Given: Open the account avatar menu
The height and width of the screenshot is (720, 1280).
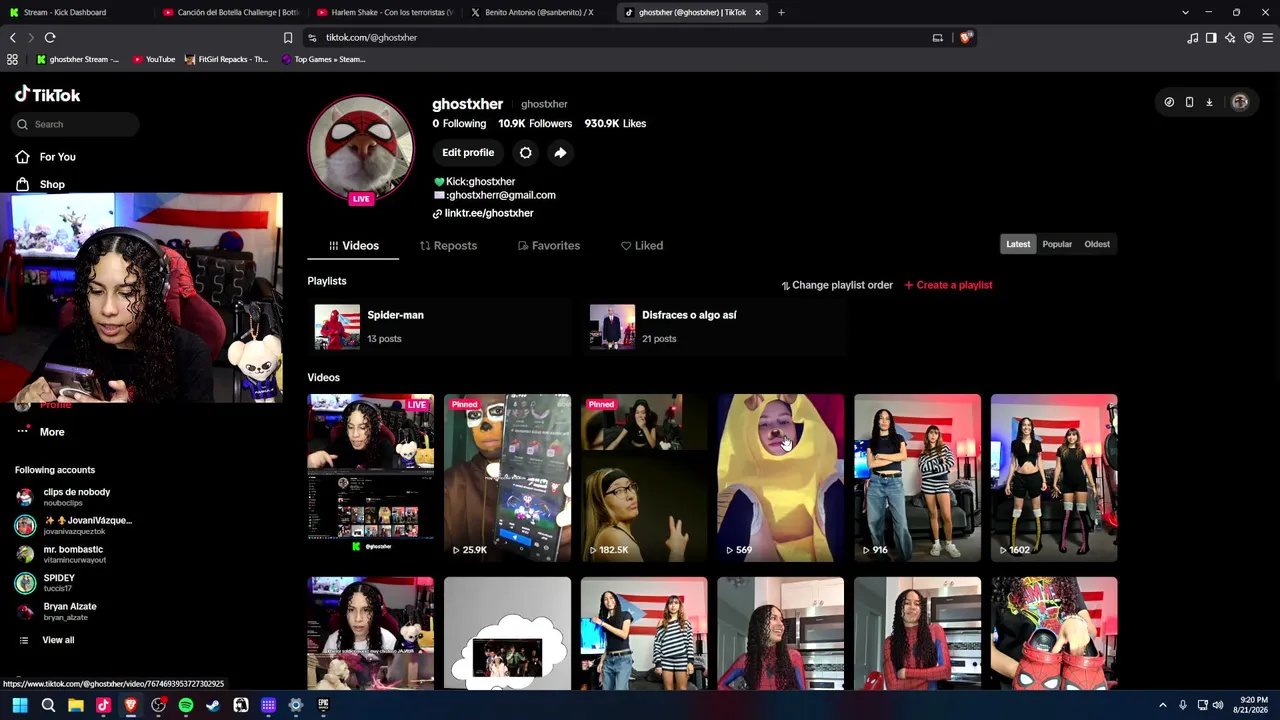Looking at the screenshot, I should (1240, 102).
